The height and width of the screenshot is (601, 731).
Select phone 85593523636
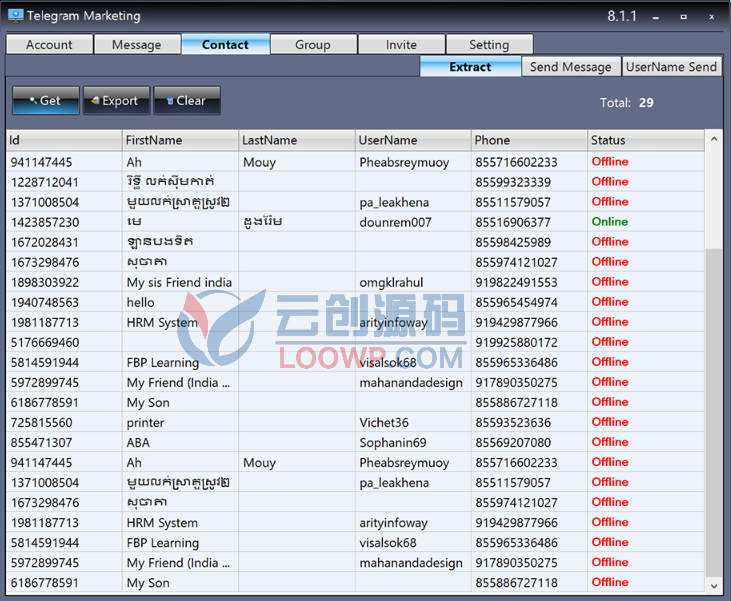click(x=513, y=423)
